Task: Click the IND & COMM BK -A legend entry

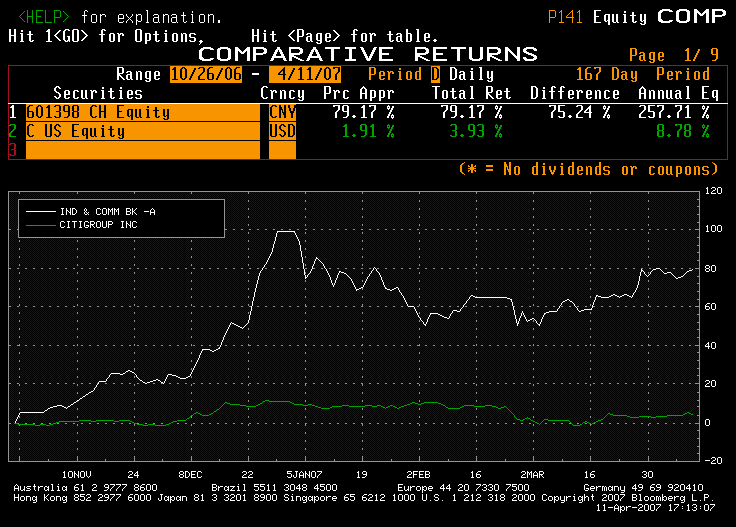Action: click(x=107, y=212)
